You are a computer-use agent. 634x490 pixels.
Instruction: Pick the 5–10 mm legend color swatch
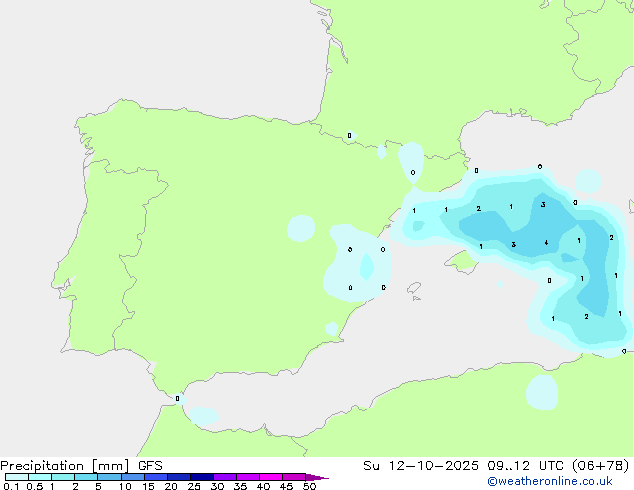coord(109,477)
